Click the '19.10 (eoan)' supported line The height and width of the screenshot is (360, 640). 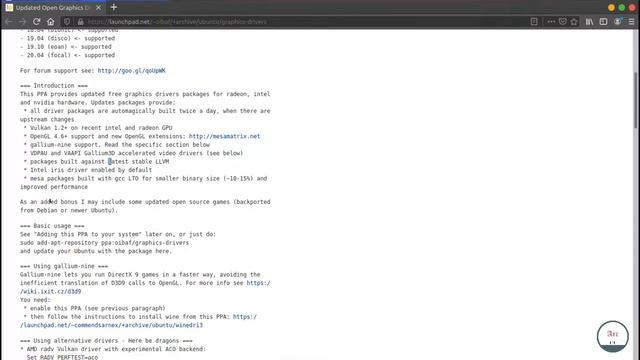click(x=66, y=47)
